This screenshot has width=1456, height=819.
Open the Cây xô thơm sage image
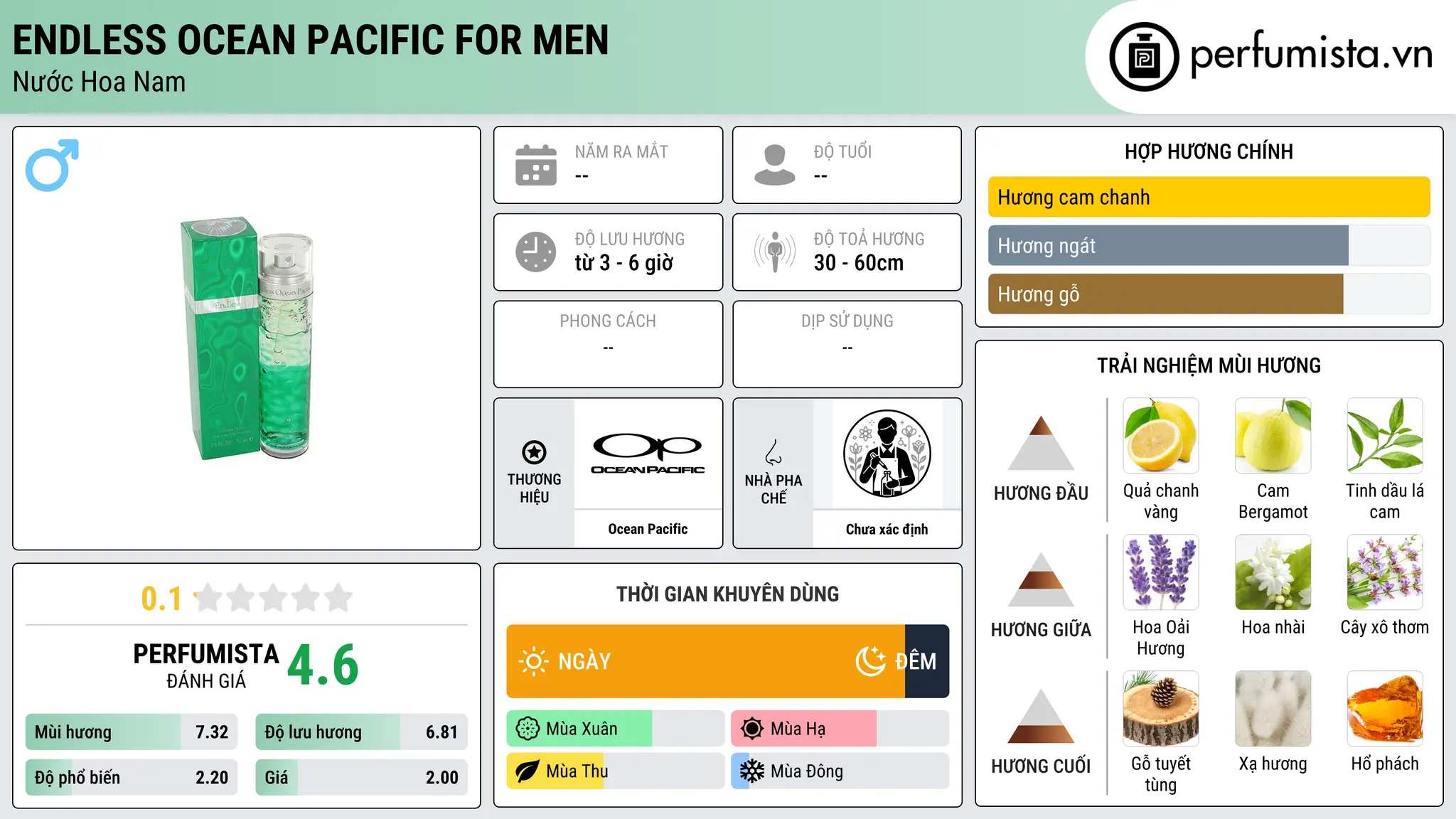click(x=1385, y=572)
